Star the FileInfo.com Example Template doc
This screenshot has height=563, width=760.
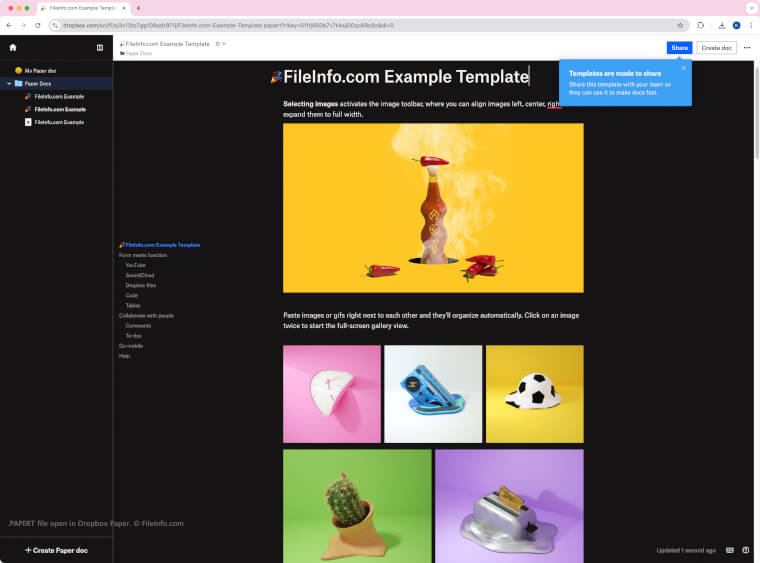217,44
